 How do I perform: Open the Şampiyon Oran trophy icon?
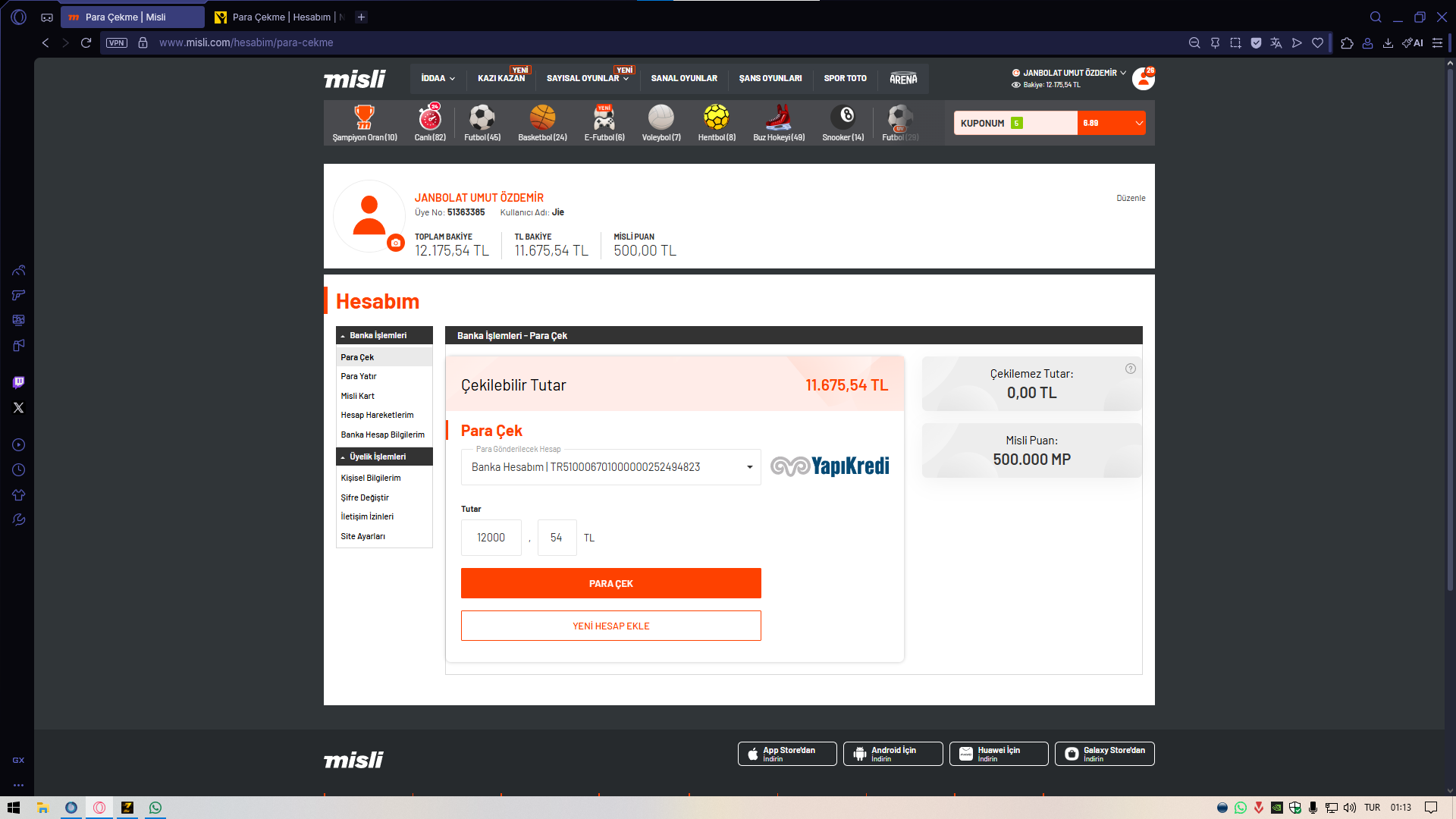365,118
